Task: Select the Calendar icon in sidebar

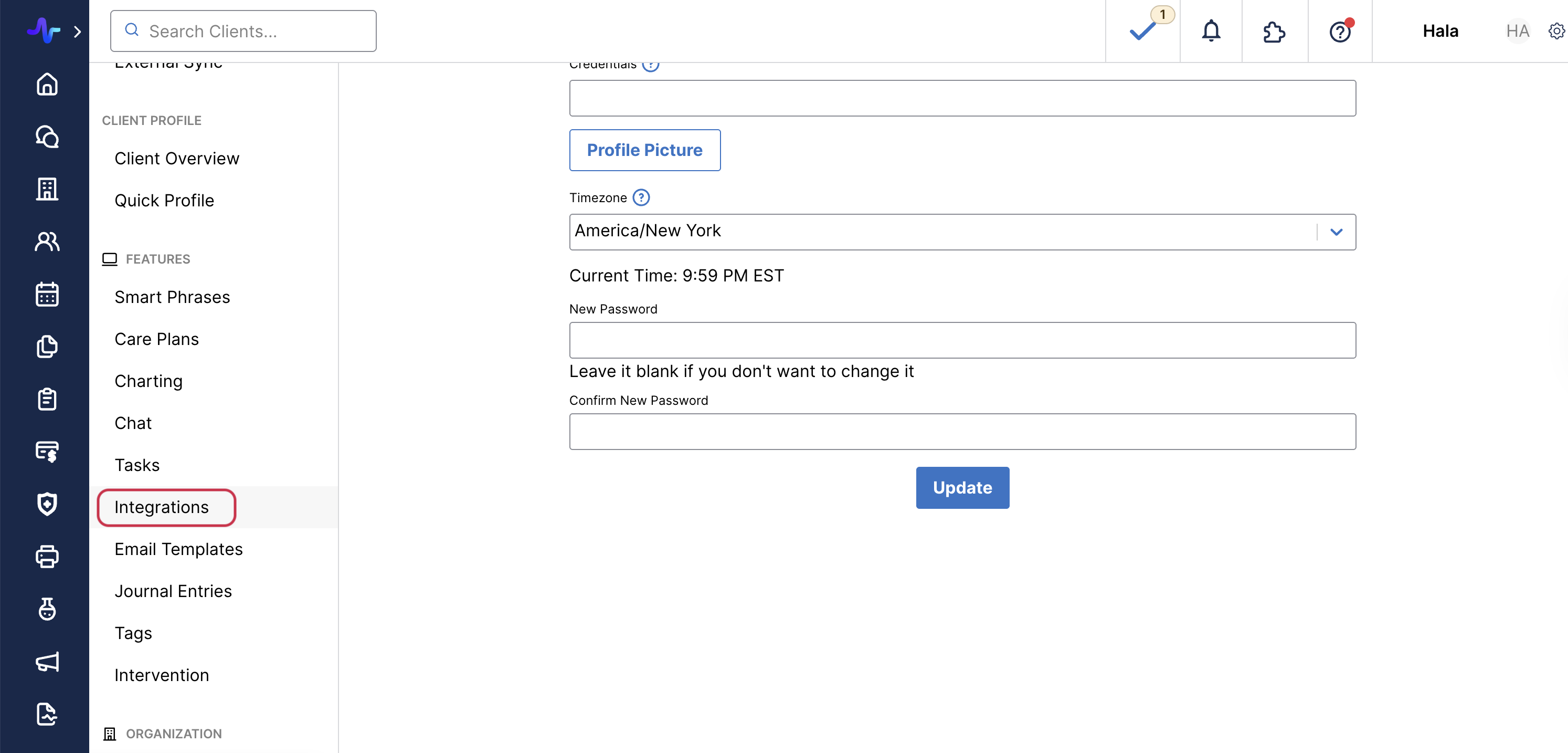Action: pos(47,294)
